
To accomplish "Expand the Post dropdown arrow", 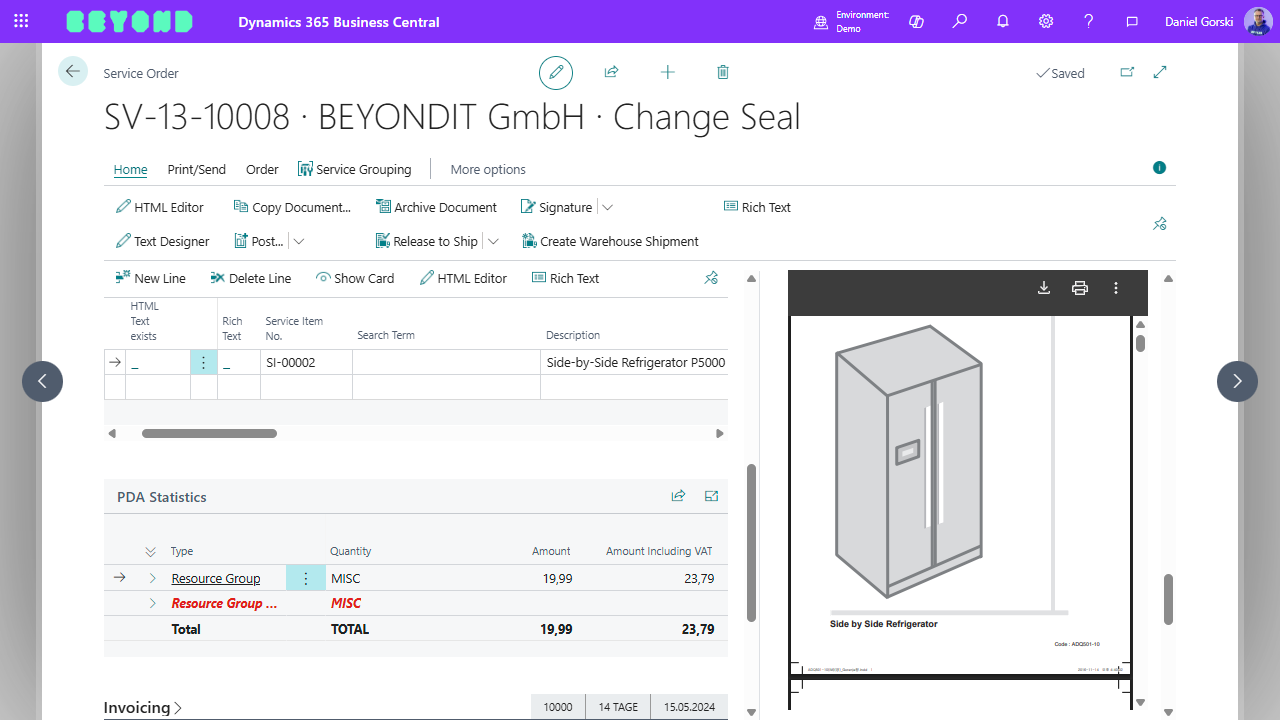I will tap(298, 241).
